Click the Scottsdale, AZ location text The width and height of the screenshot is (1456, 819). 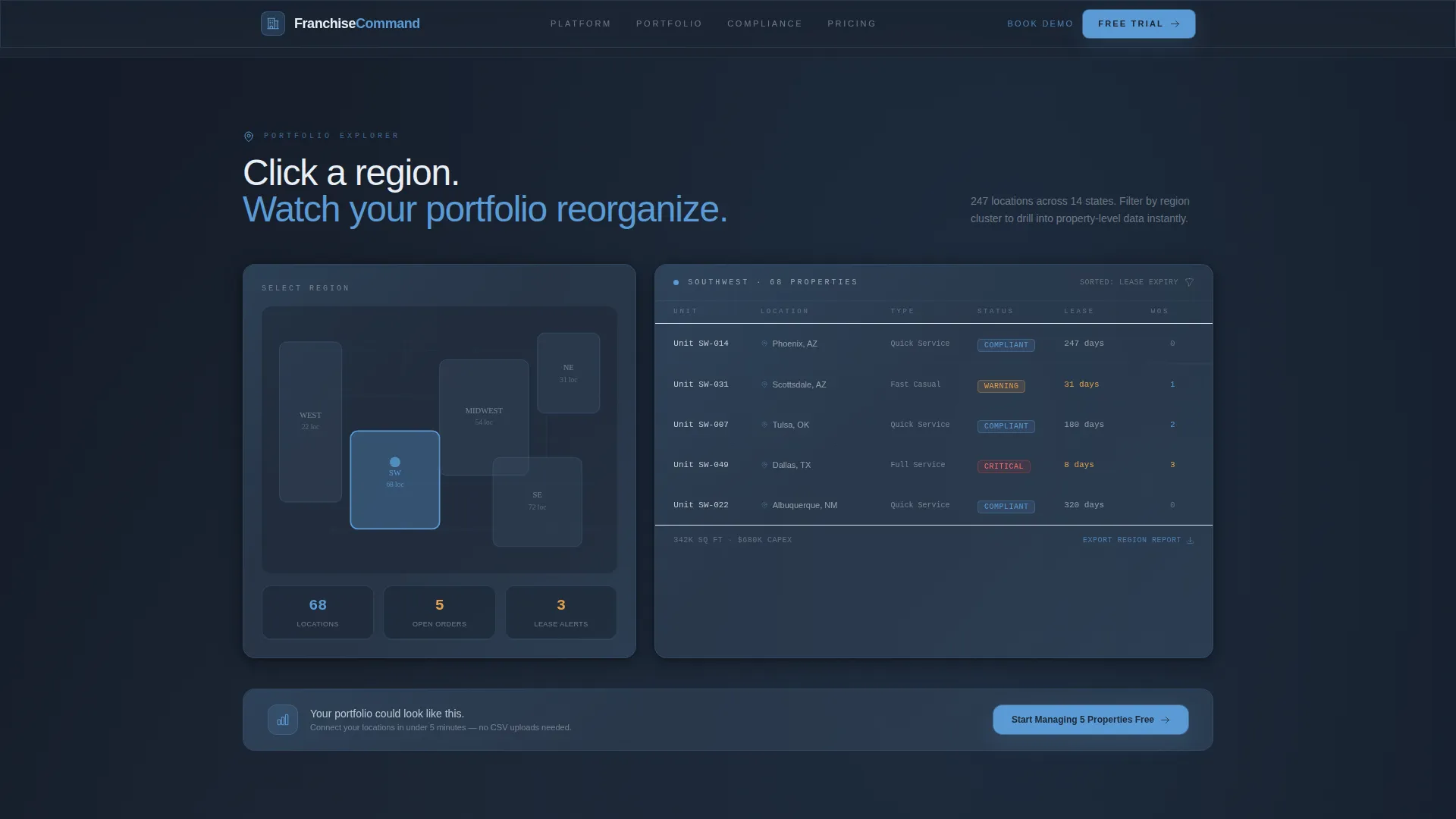[799, 384]
